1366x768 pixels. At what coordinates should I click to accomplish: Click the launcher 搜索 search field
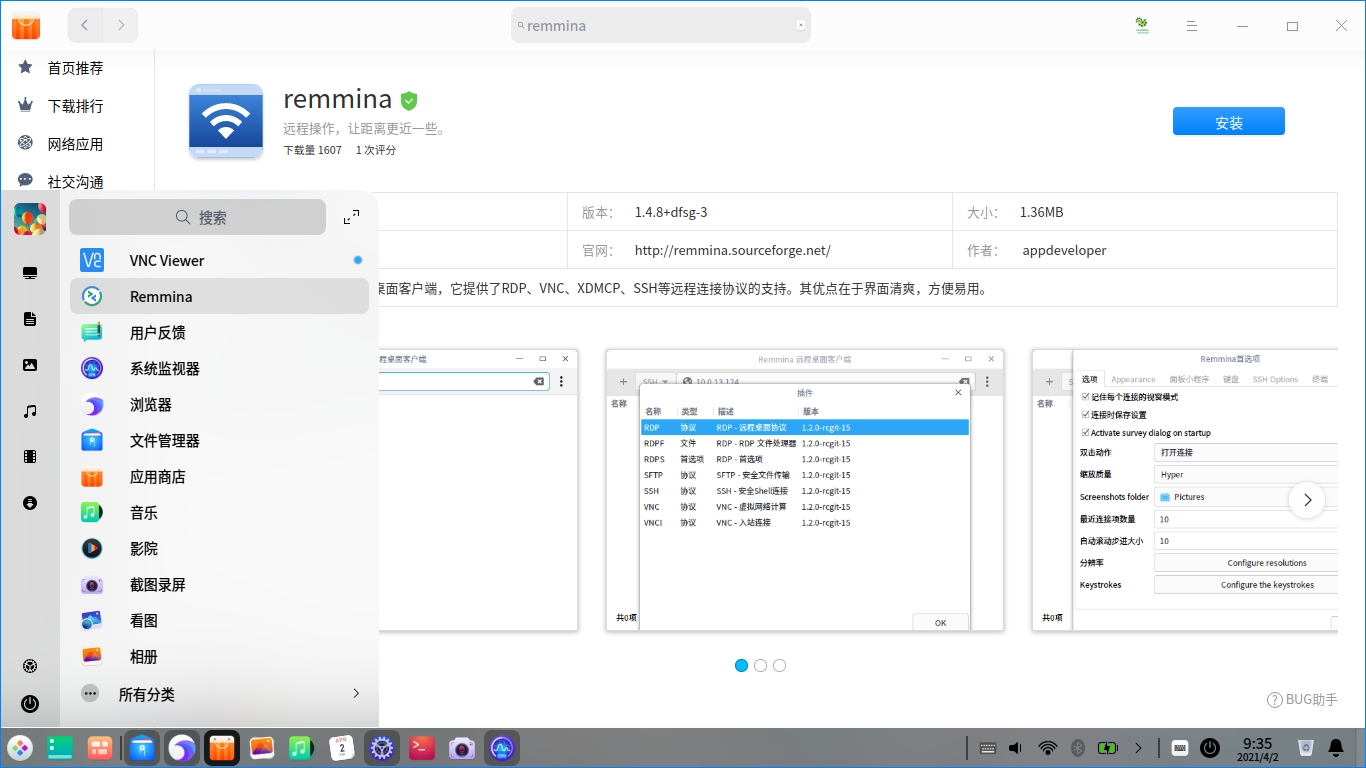click(197, 217)
